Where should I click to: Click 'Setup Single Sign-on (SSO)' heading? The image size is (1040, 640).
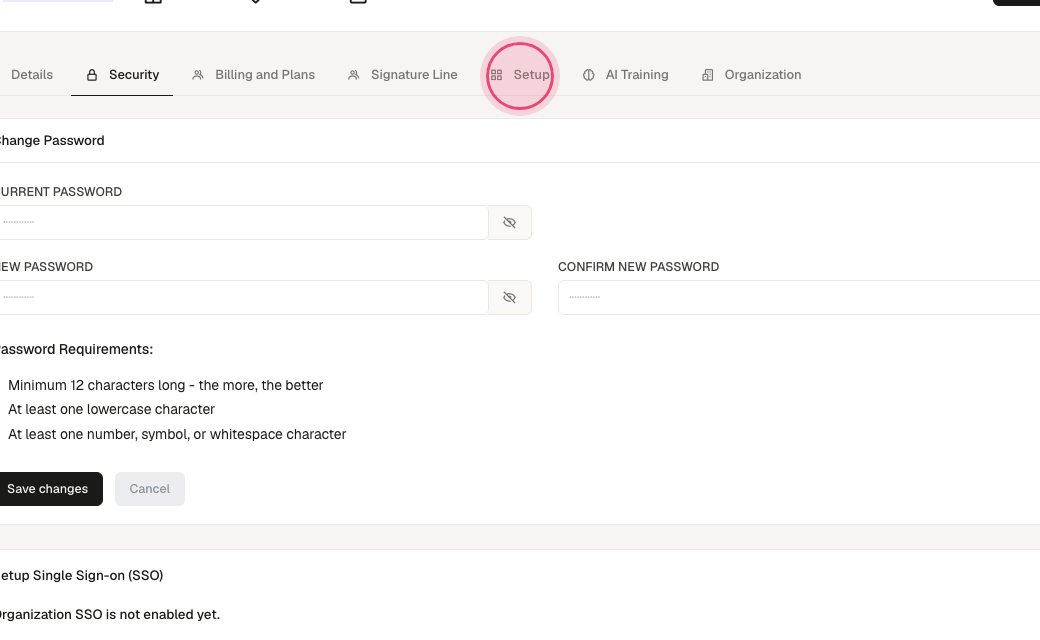tap(81, 576)
